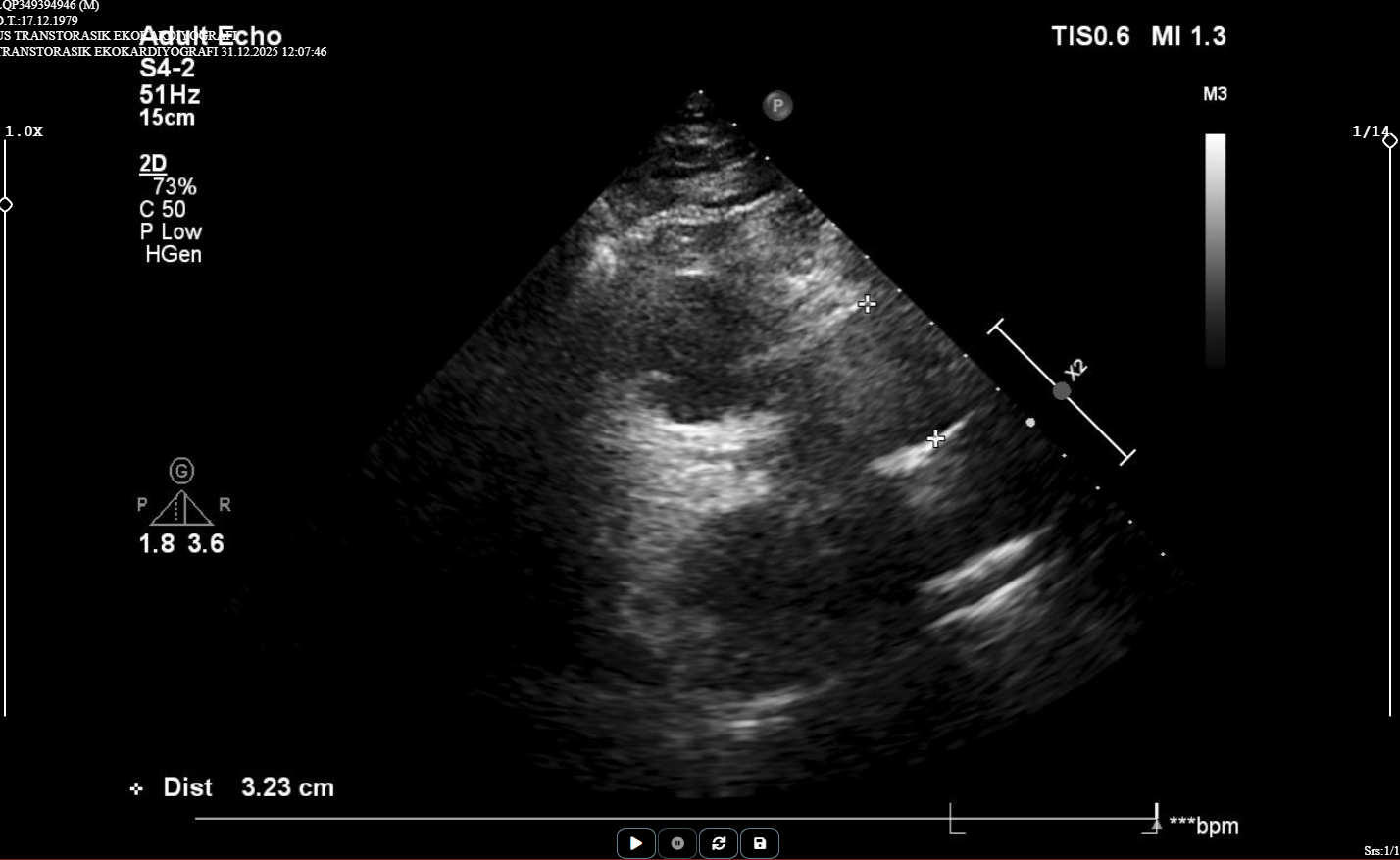The width and height of the screenshot is (1400, 860).
Task: Click the refresh/reset arrows button
Action: [x=719, y=843]
